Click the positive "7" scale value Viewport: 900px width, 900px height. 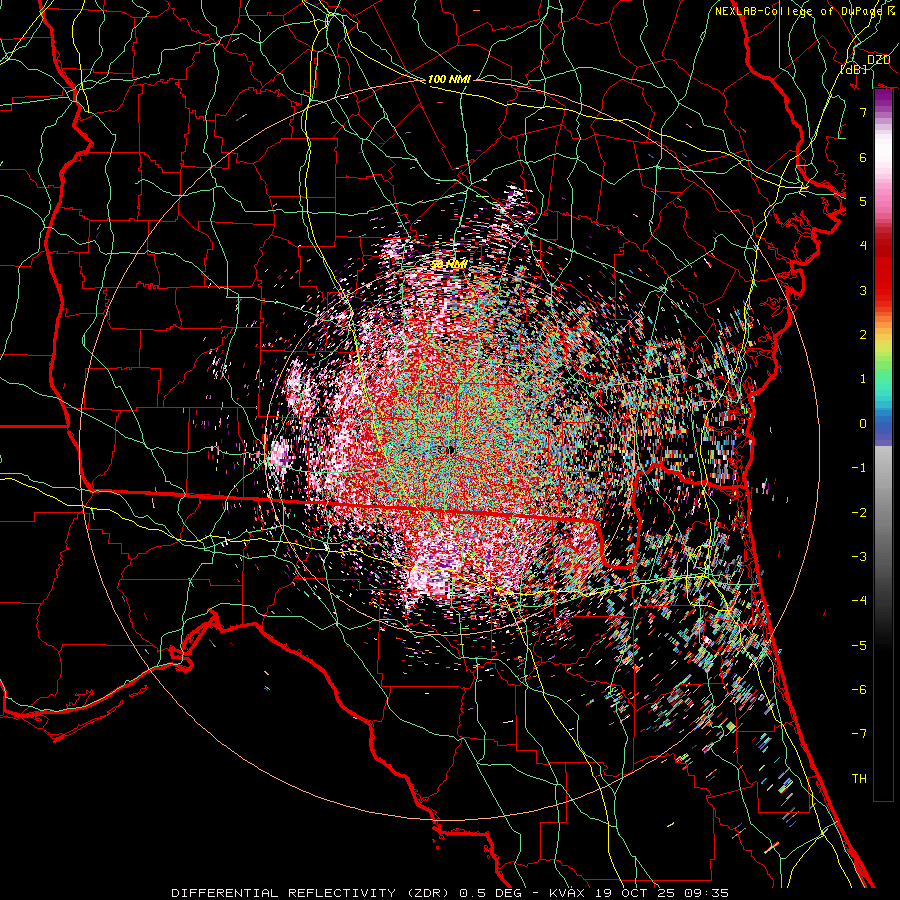coord(863,112)
